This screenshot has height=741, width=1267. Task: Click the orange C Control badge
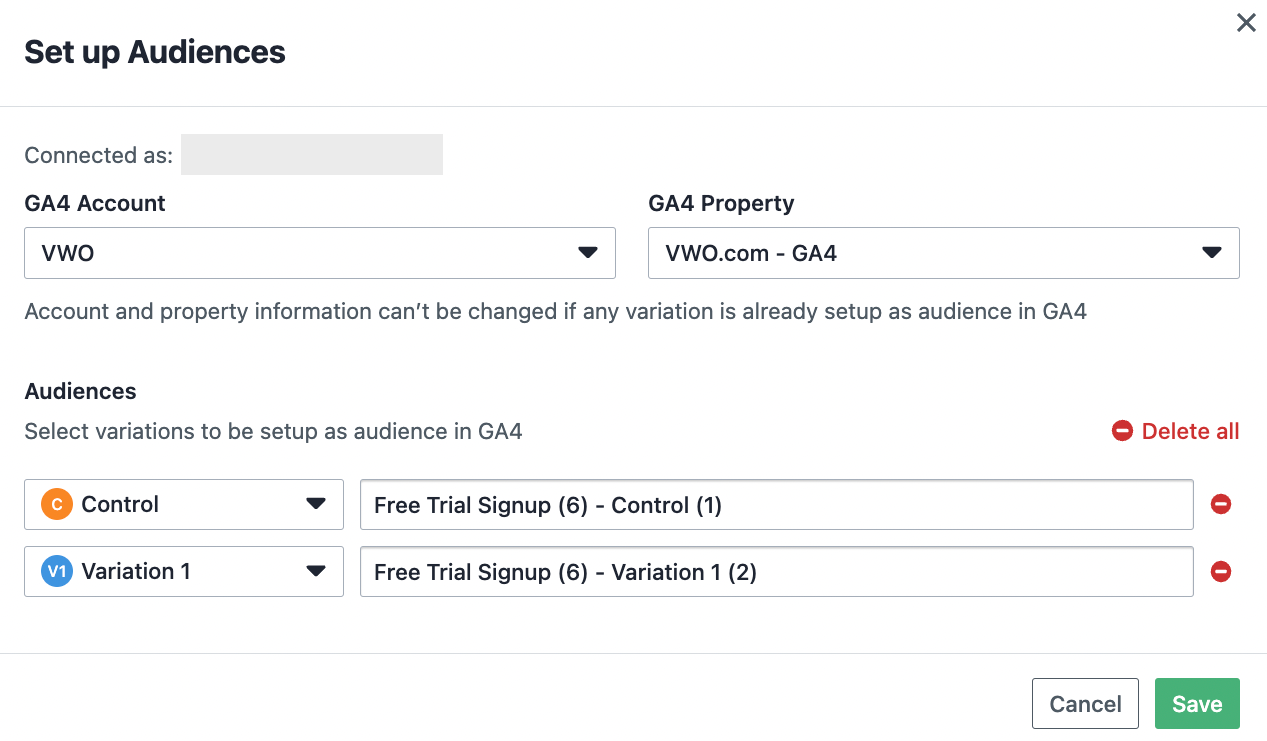[x=57, y=505]
